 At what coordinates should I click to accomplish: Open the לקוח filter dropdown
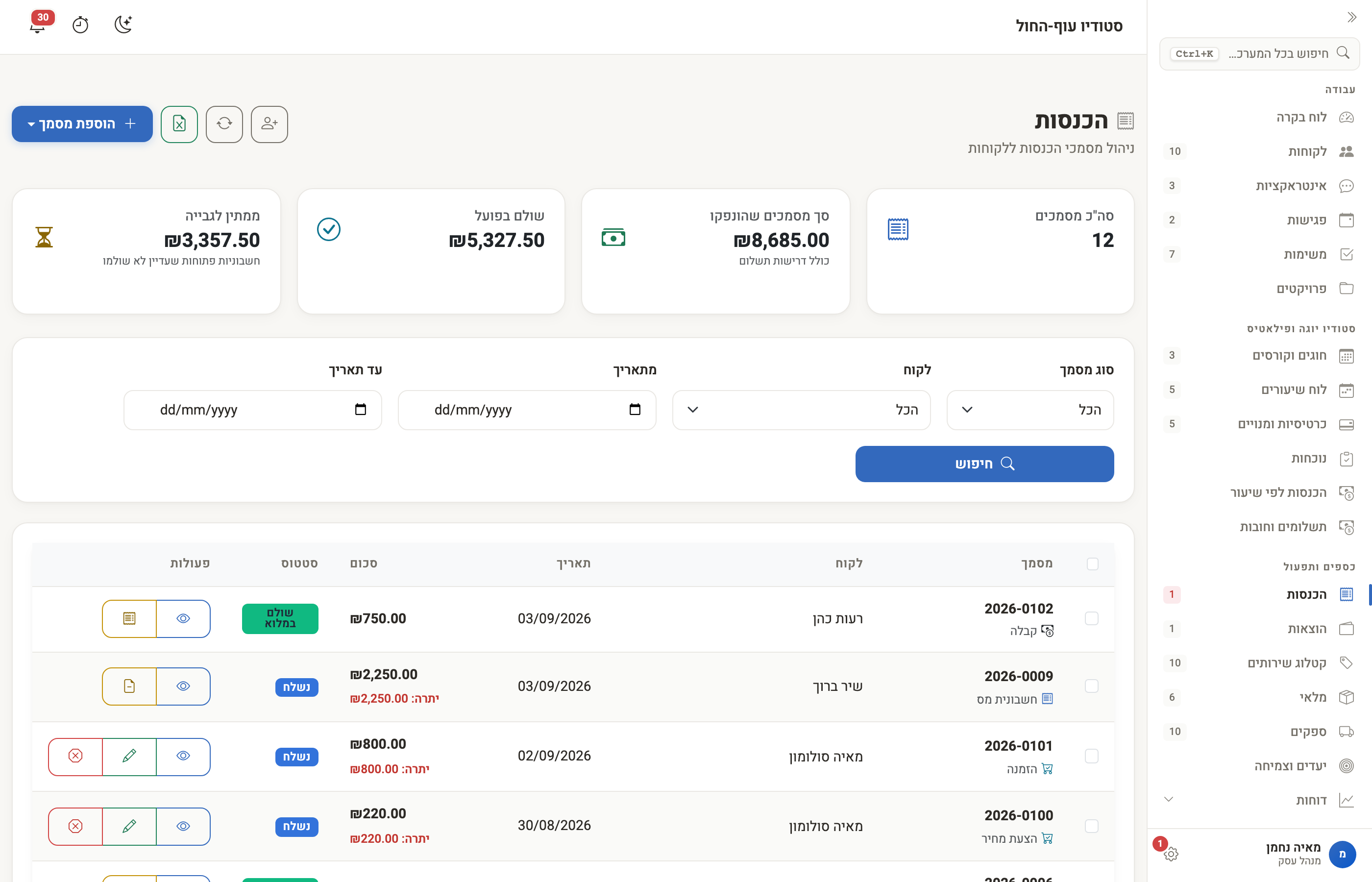(801, 410)
